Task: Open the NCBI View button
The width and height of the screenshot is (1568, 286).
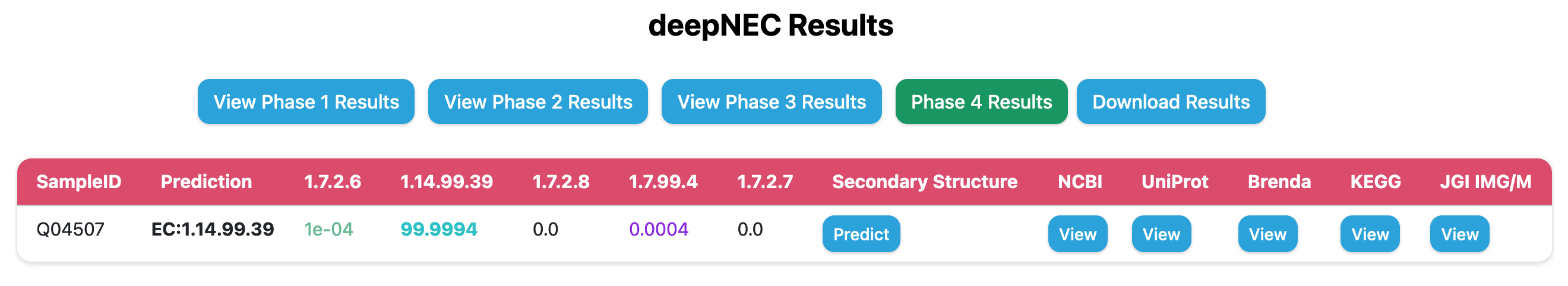Action: click(1077, 234)
